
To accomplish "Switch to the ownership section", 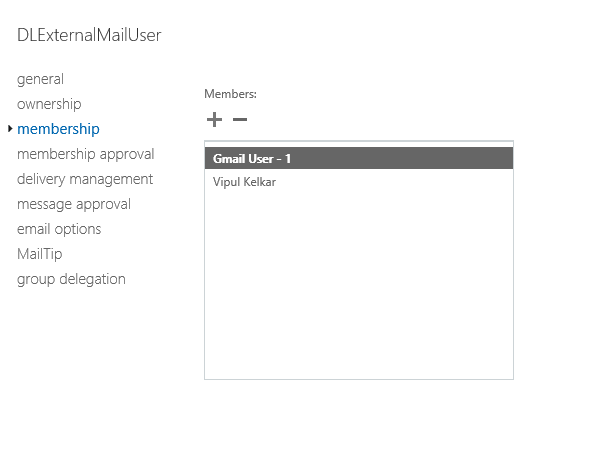I will (x=49, y=104).
